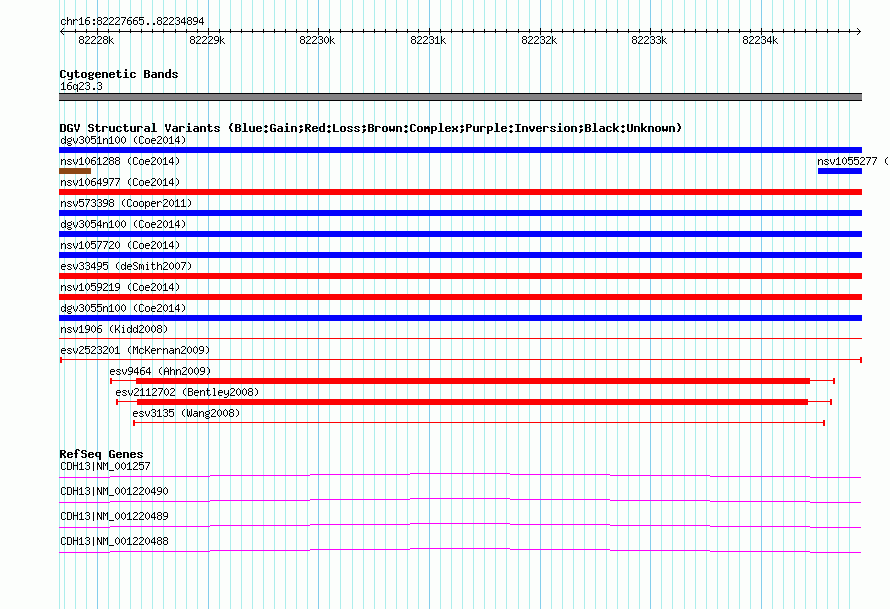
Task: Open variant esv9464 (Ahn2009) label
Action: (x=160, y=371)
